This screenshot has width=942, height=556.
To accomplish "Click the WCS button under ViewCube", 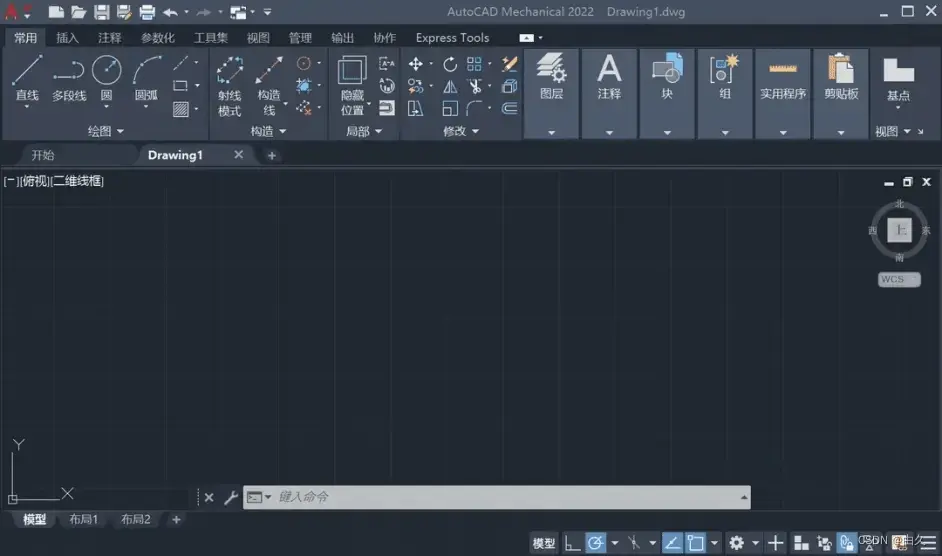I will (x=899, y=280).
